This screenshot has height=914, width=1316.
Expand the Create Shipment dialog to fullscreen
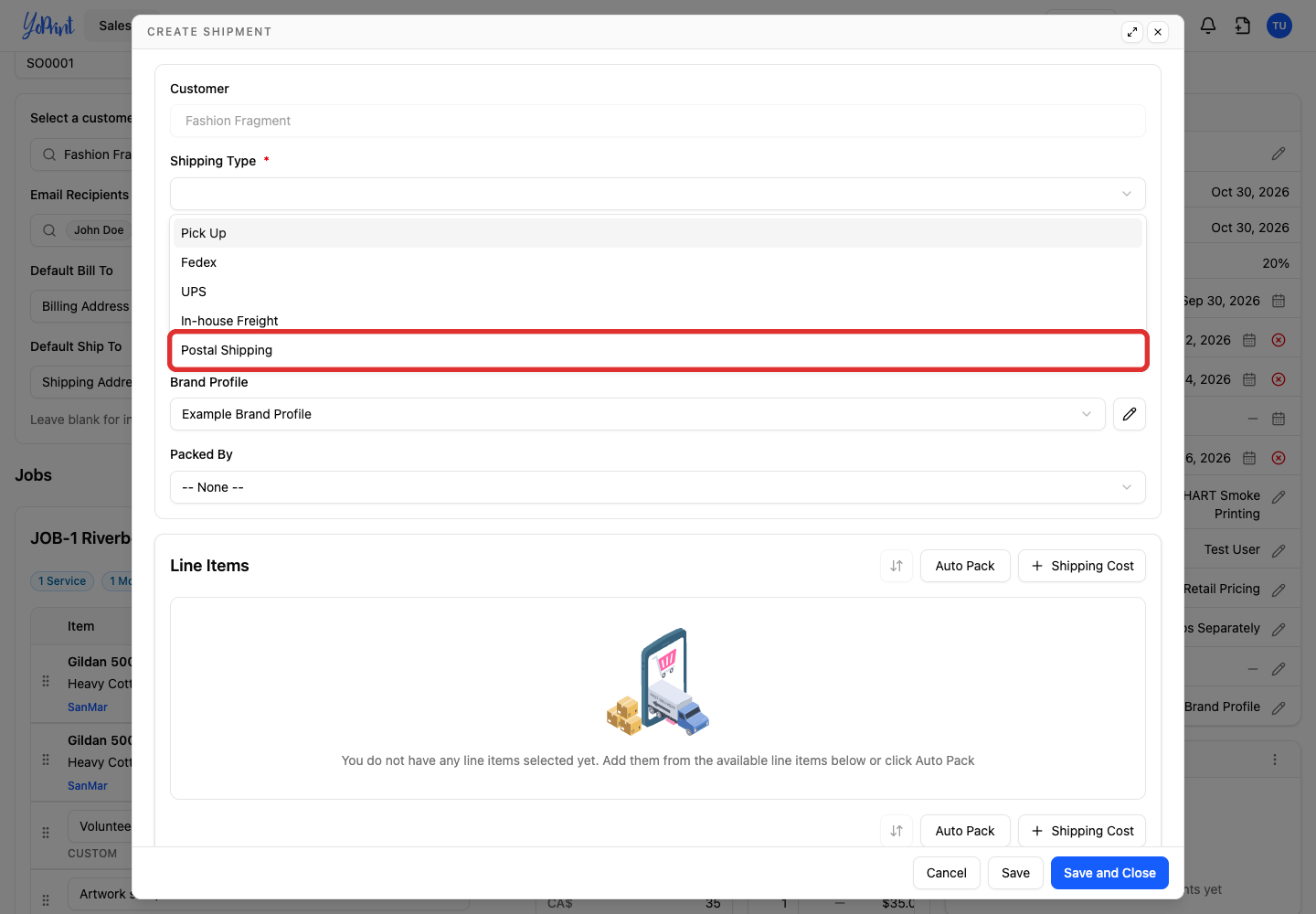(1132, 32)
